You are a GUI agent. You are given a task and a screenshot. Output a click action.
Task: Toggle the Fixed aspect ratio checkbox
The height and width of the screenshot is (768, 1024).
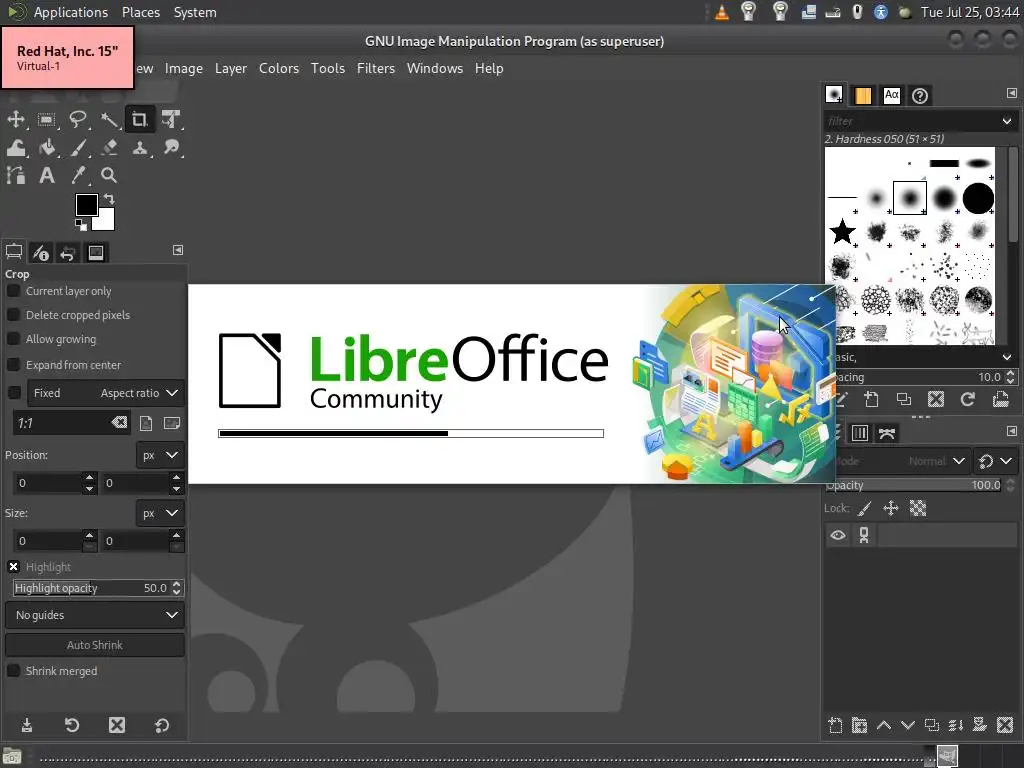pyautogui.click(x=14, y=392)
